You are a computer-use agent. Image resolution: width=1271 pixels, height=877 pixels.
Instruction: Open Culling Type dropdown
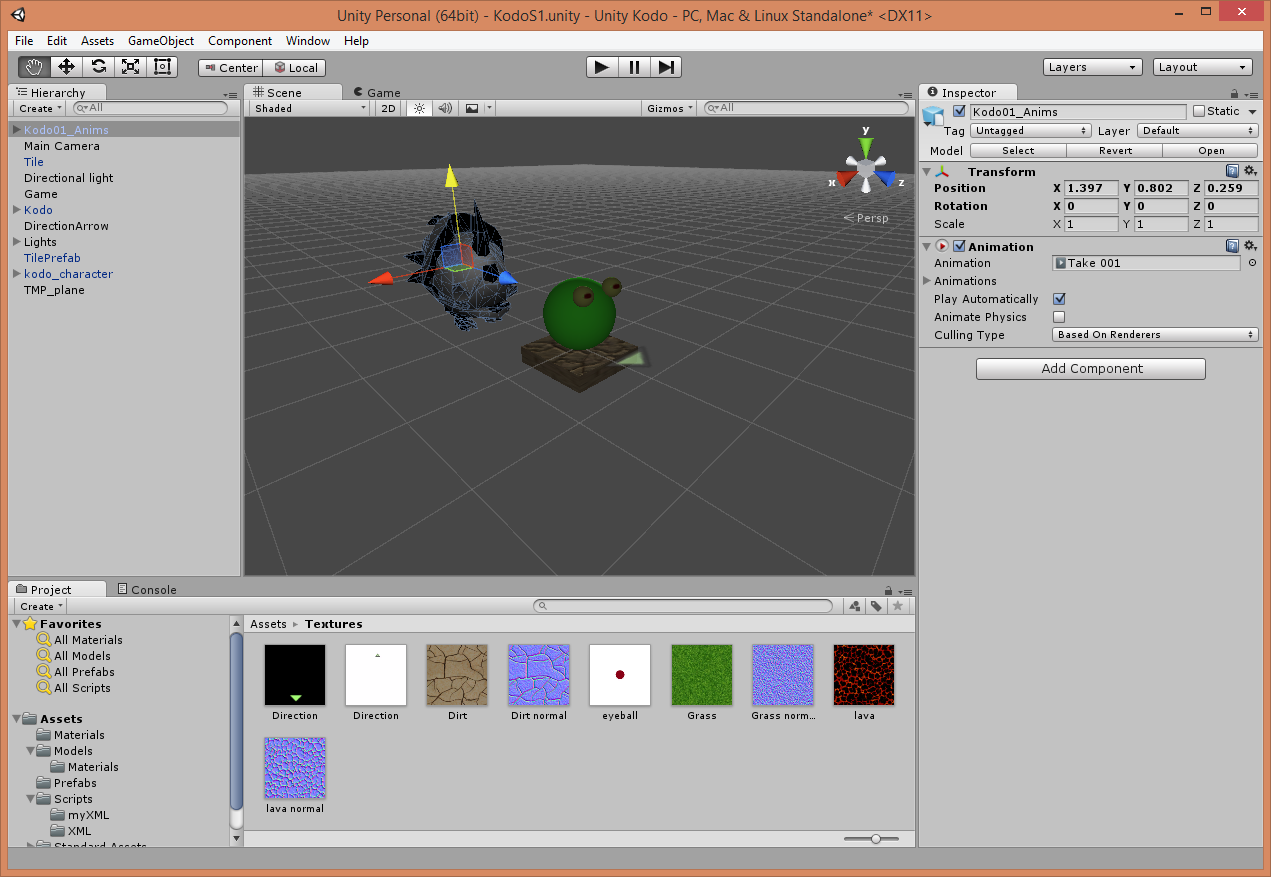coord(1155,334)
